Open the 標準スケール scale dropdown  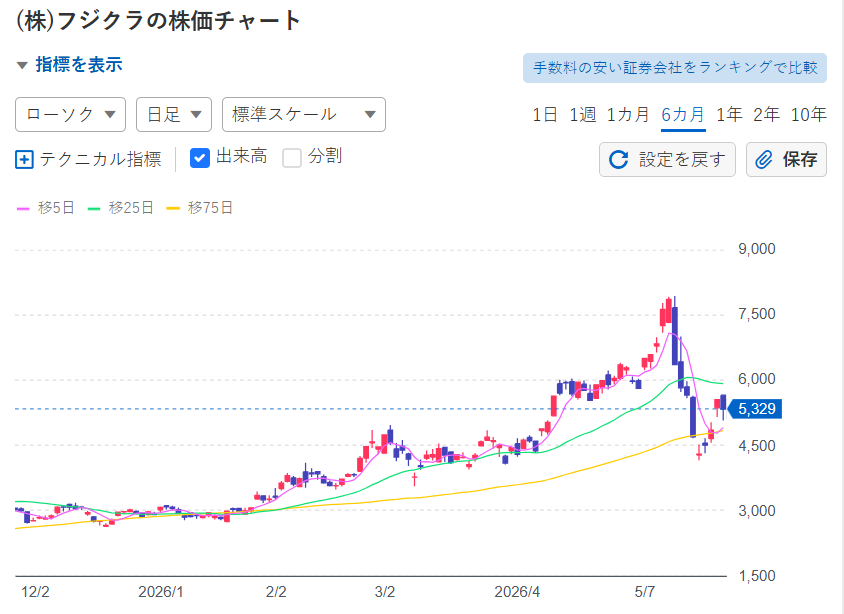pyautogui.click(x=304, y=114)
